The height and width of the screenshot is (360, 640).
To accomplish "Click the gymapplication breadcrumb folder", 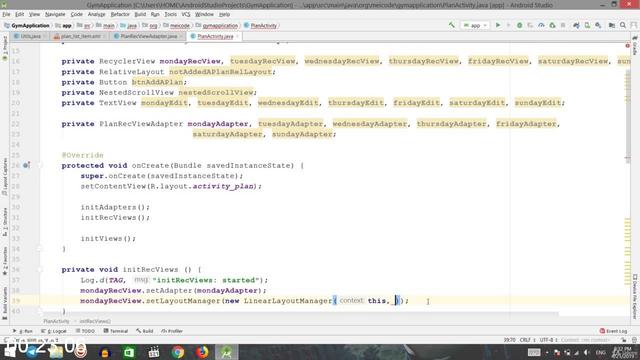I will click(216, 25).
